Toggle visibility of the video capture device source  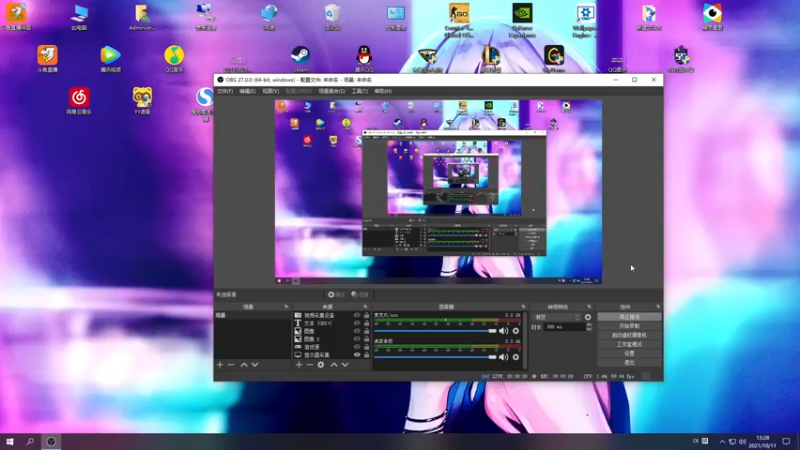pyautogui.click(x=357, y=315)
